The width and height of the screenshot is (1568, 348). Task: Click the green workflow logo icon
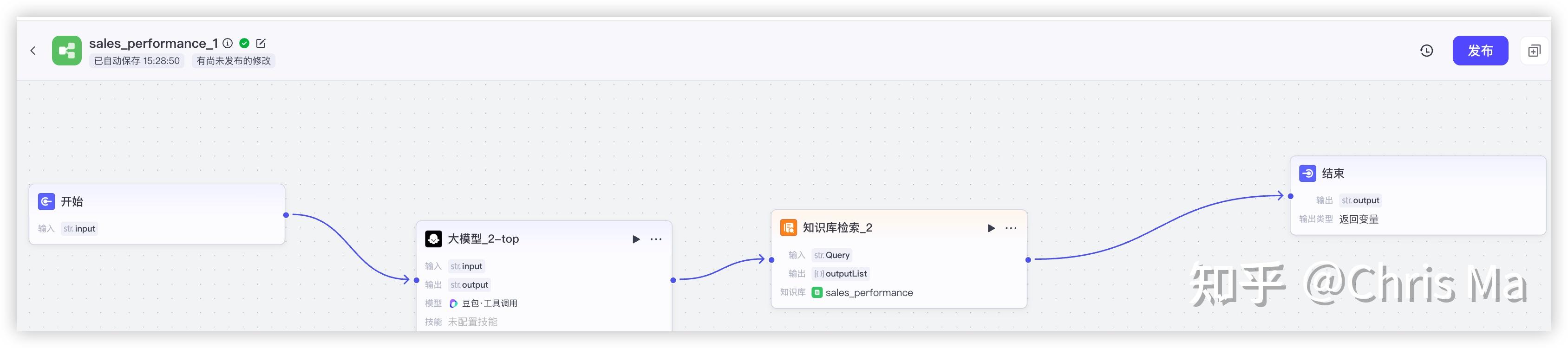tap(66, 51)
